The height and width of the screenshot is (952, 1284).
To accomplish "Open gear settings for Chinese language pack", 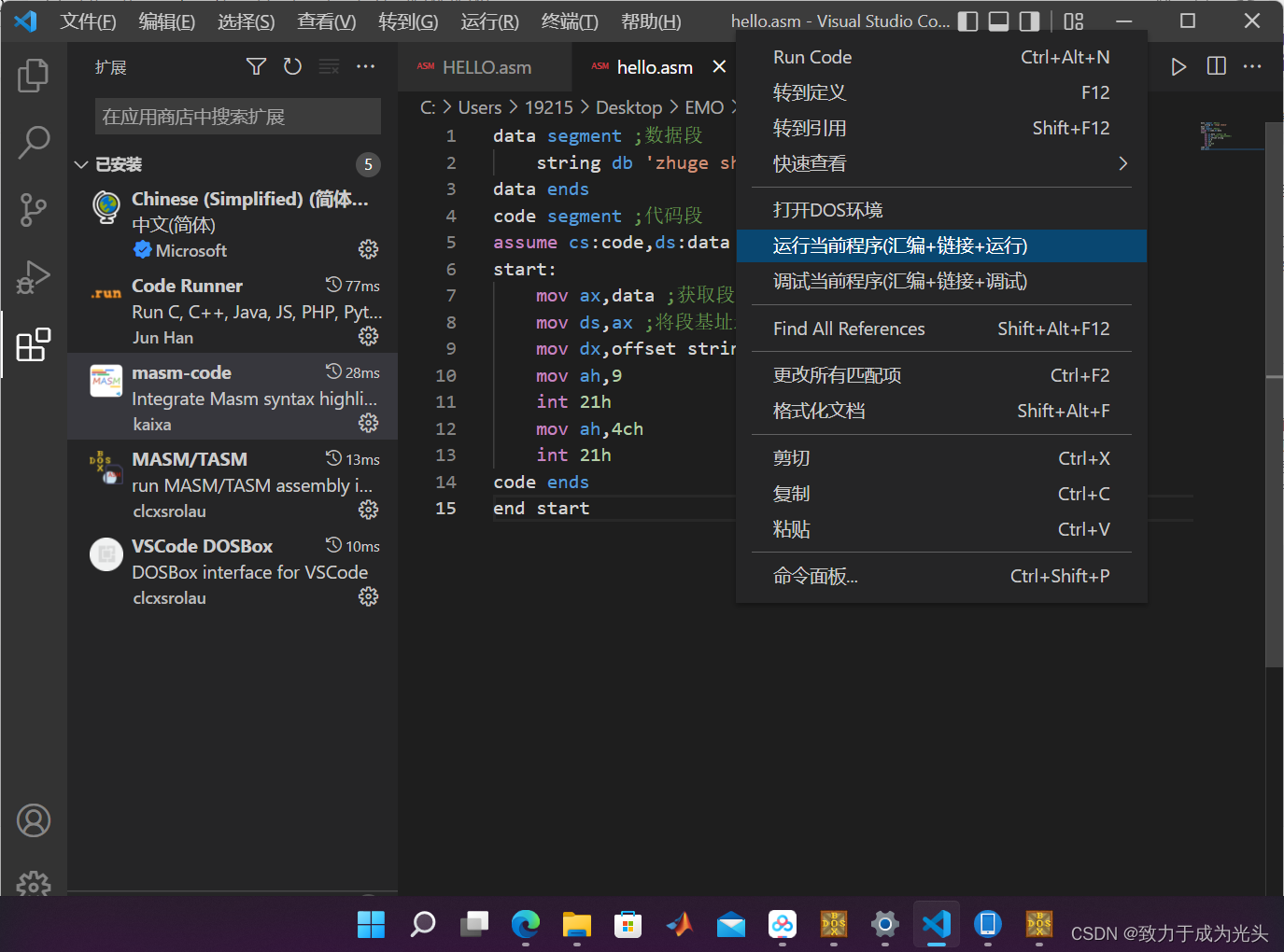I will [x=369, y=249].
